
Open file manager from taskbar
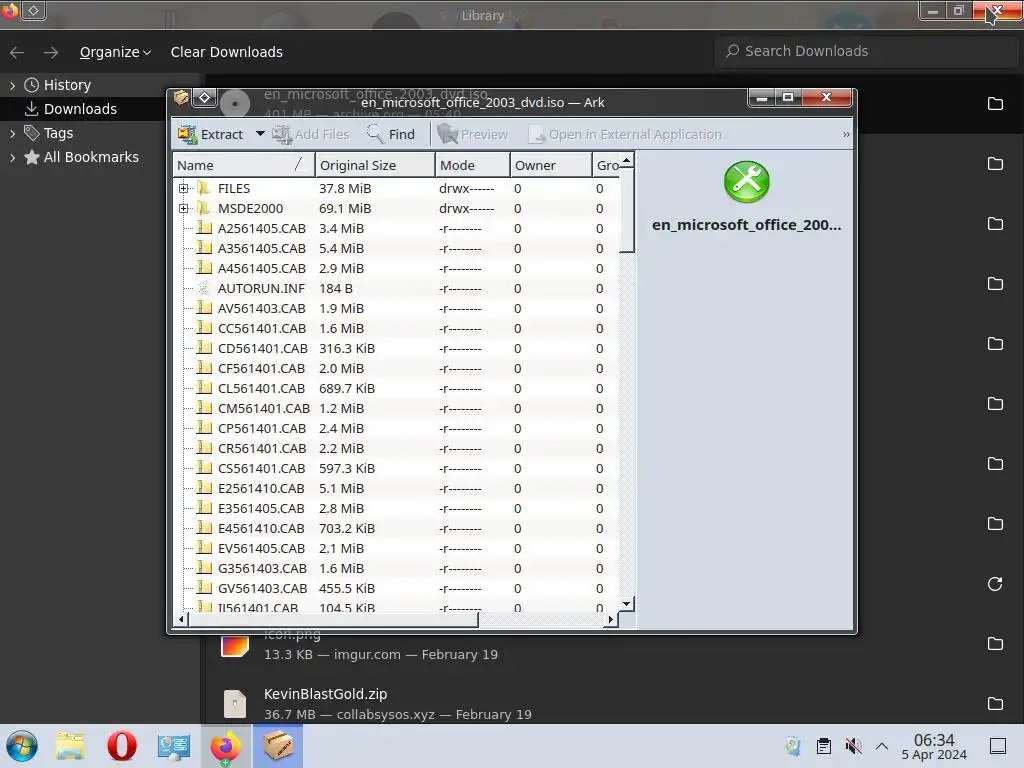(70, 746)
